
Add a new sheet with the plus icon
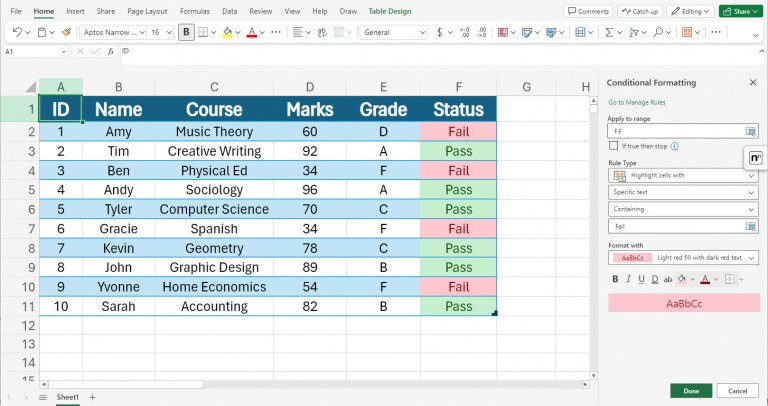(x=92, y=397)
